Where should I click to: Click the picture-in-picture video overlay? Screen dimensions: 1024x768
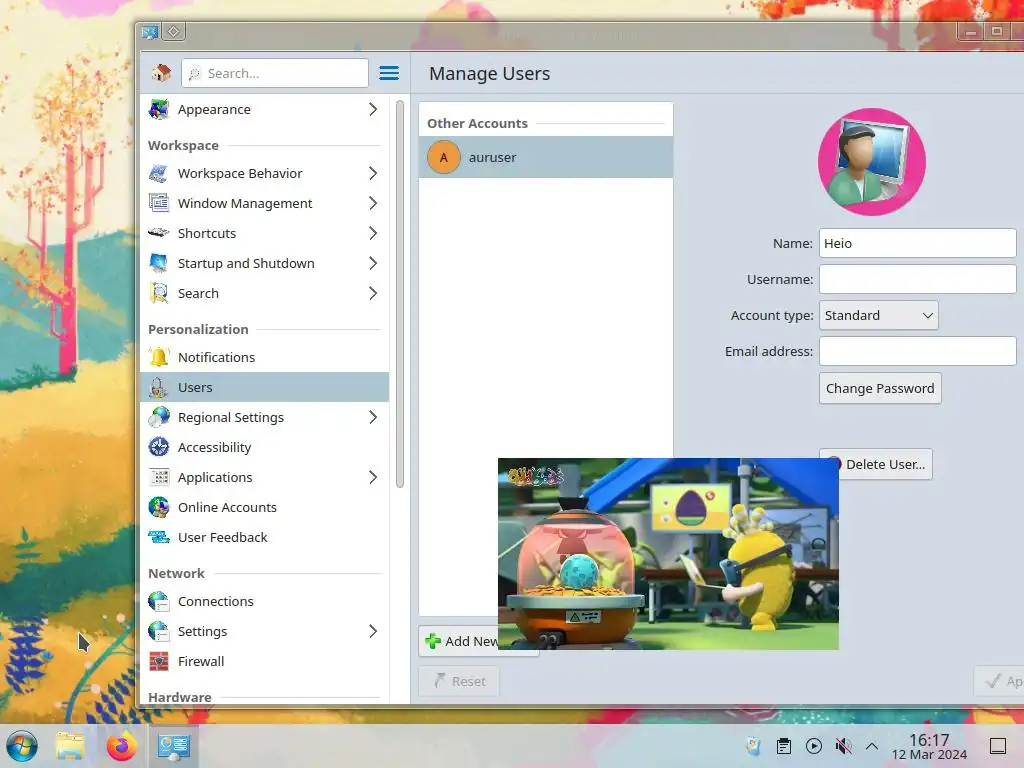[668, 554]
